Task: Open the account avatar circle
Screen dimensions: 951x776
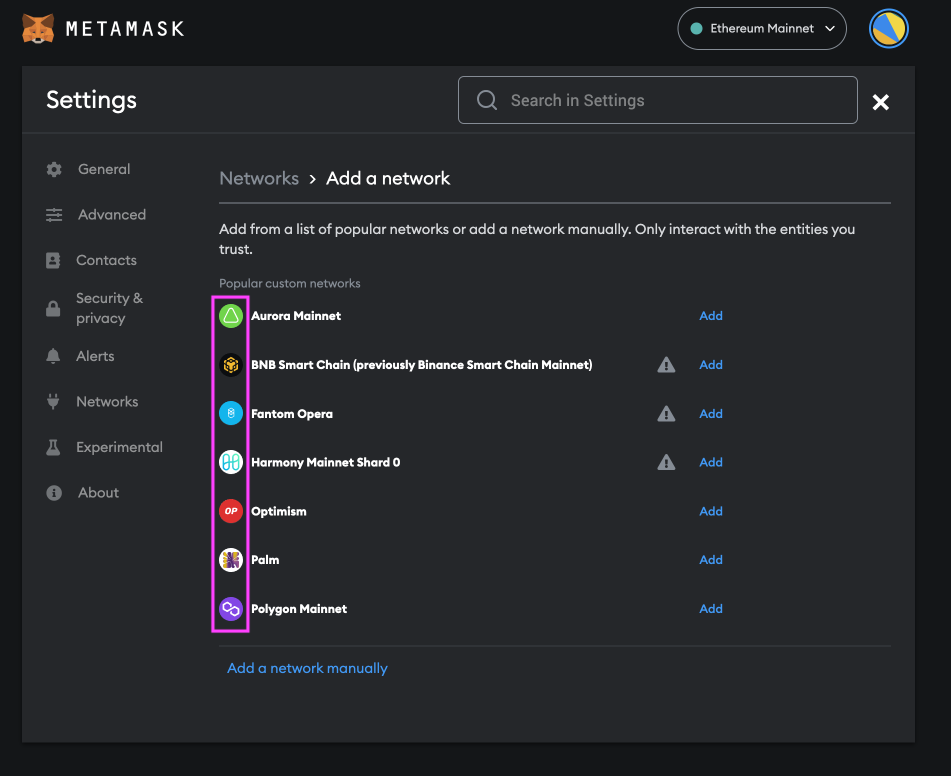Action: pyautogui.click(x=887, y=28)
